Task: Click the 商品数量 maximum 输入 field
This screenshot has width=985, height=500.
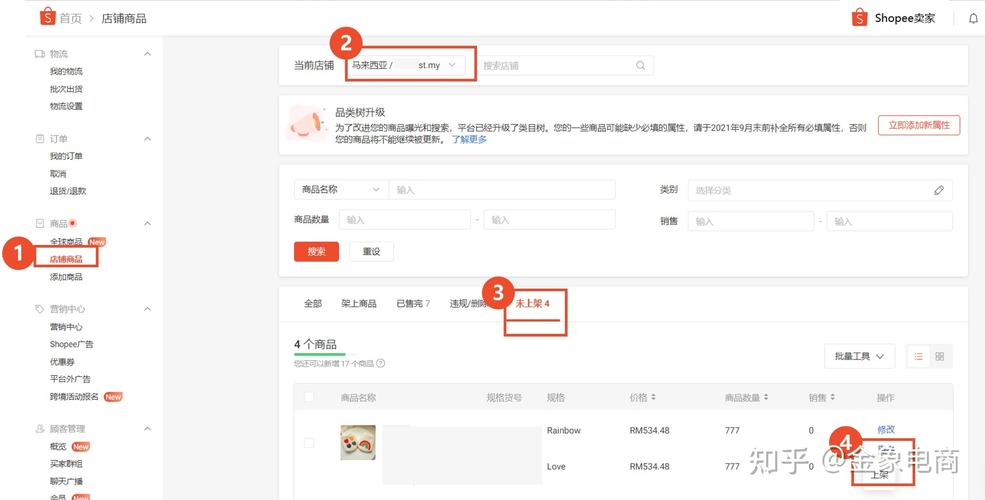Action: [x=550, y=220]
